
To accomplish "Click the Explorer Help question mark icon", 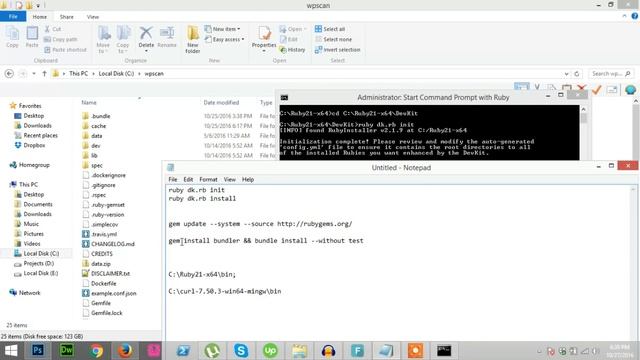I will point(634,16).
